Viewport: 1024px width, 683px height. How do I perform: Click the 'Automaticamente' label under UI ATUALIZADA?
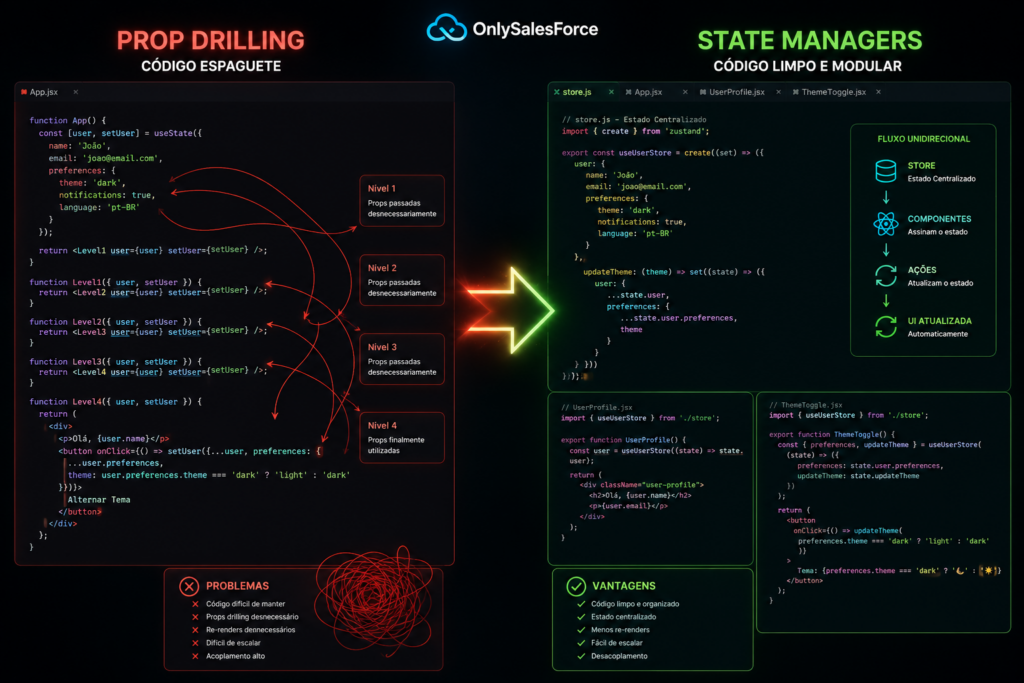[x=937, y=334]
